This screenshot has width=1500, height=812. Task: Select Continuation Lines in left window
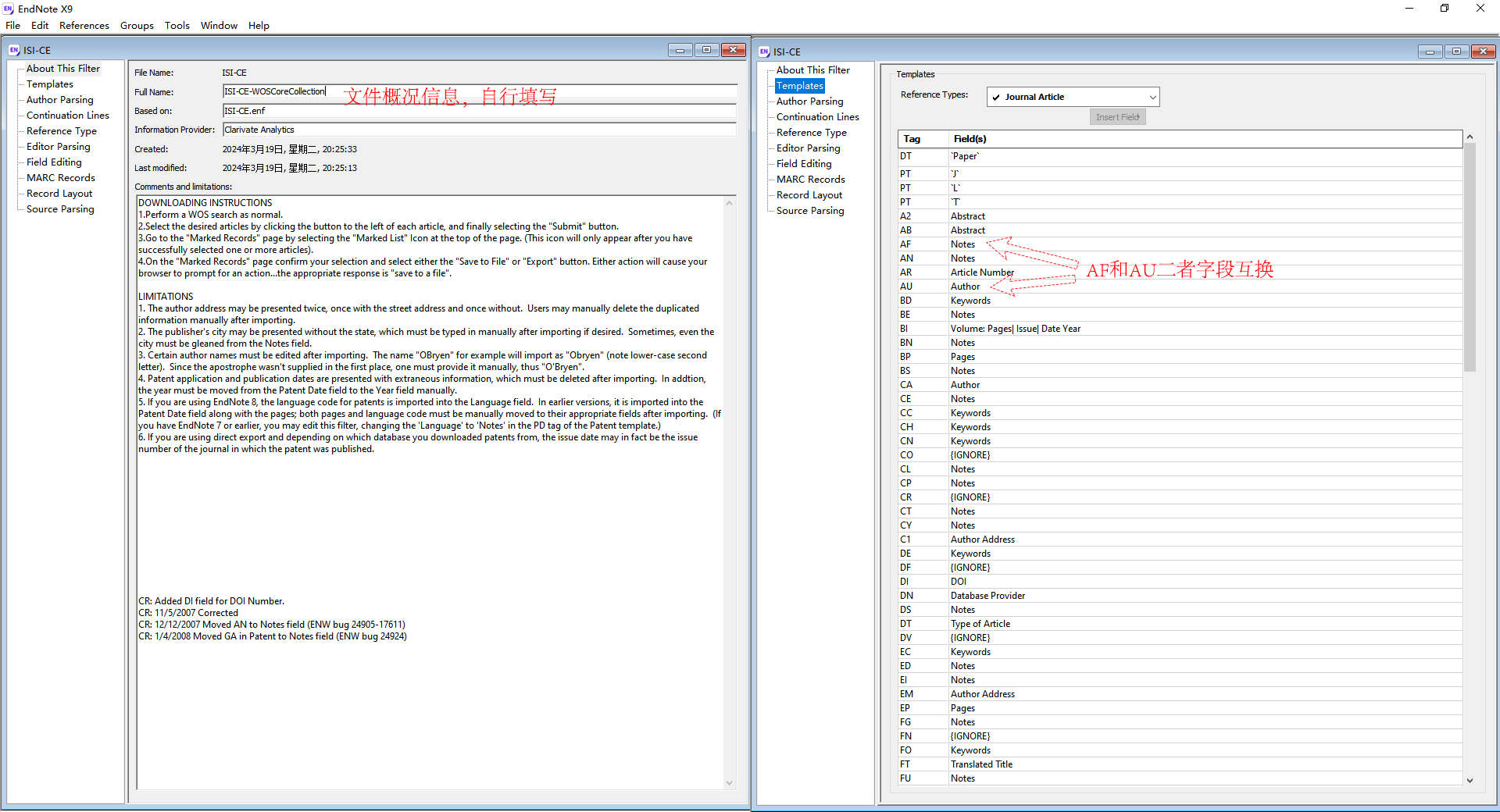68,116
